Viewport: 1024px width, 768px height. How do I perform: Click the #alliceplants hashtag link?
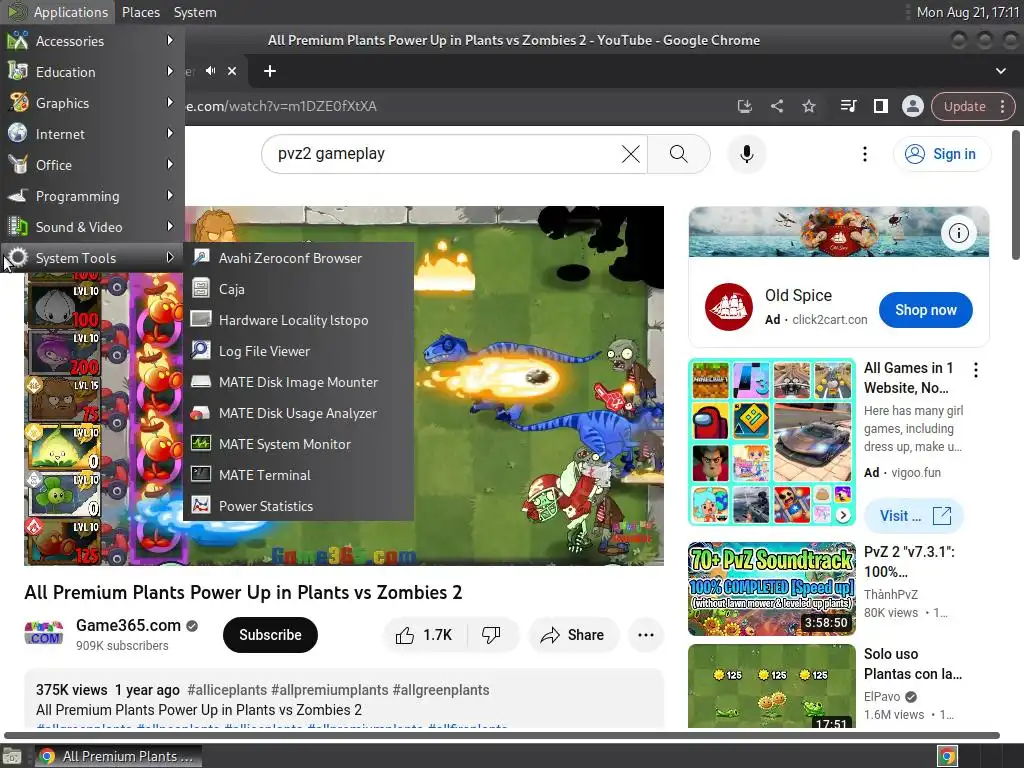click(x=227, y=690)
